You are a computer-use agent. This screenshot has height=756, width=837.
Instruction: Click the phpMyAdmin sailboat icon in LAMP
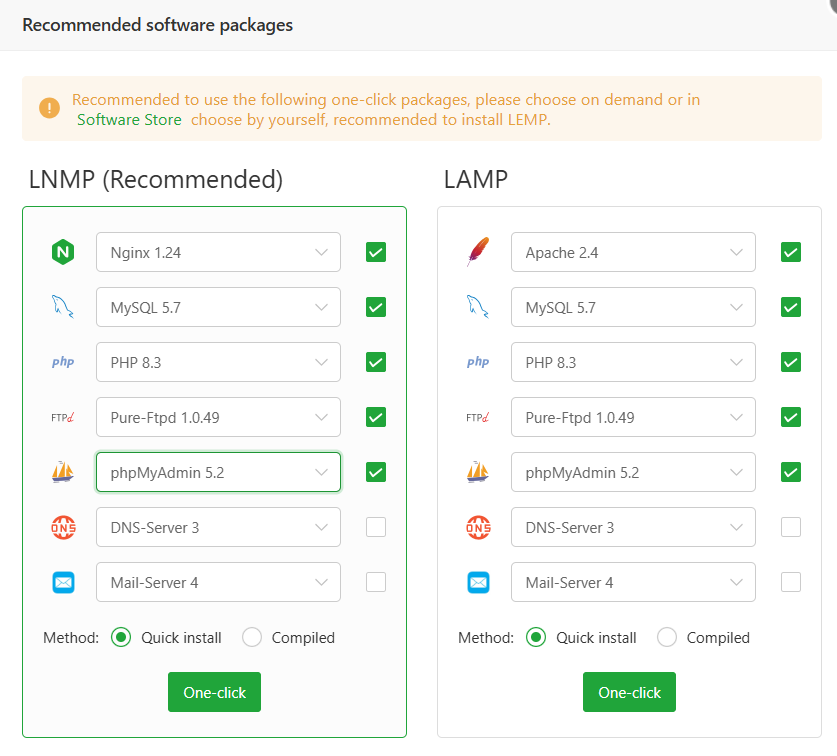478,472
